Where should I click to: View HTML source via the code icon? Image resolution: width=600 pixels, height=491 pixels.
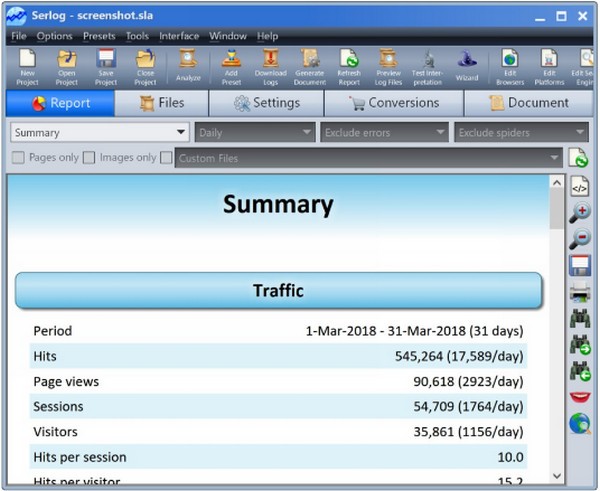click(579, 186)
